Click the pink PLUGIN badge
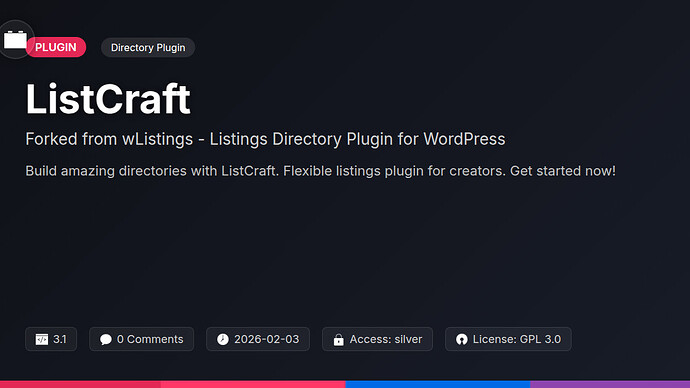This screenshot has width=690, height=388. tap(56, 47)
